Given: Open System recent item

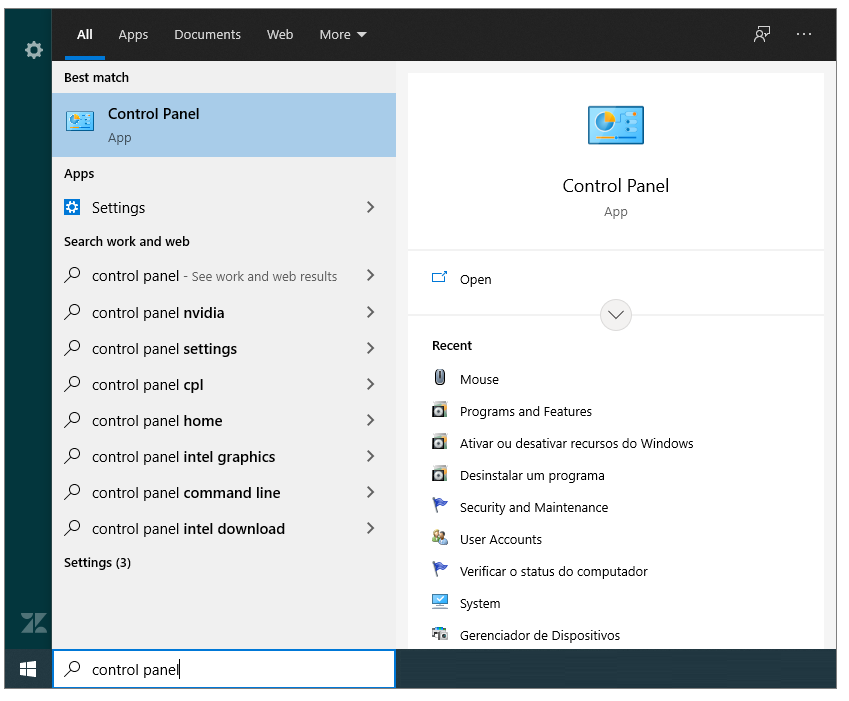Looking at the screenshot, I should click(x=480, y=604).
